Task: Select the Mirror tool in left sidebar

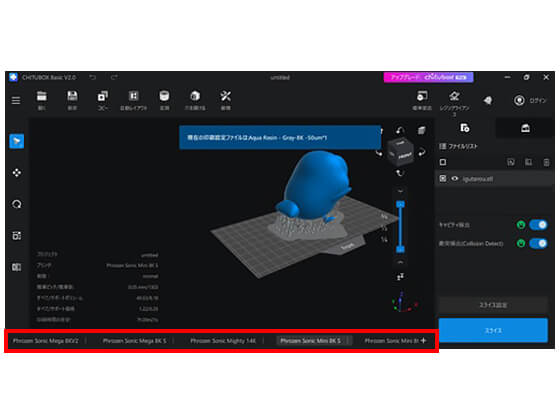Action: [x=16, y=267]
